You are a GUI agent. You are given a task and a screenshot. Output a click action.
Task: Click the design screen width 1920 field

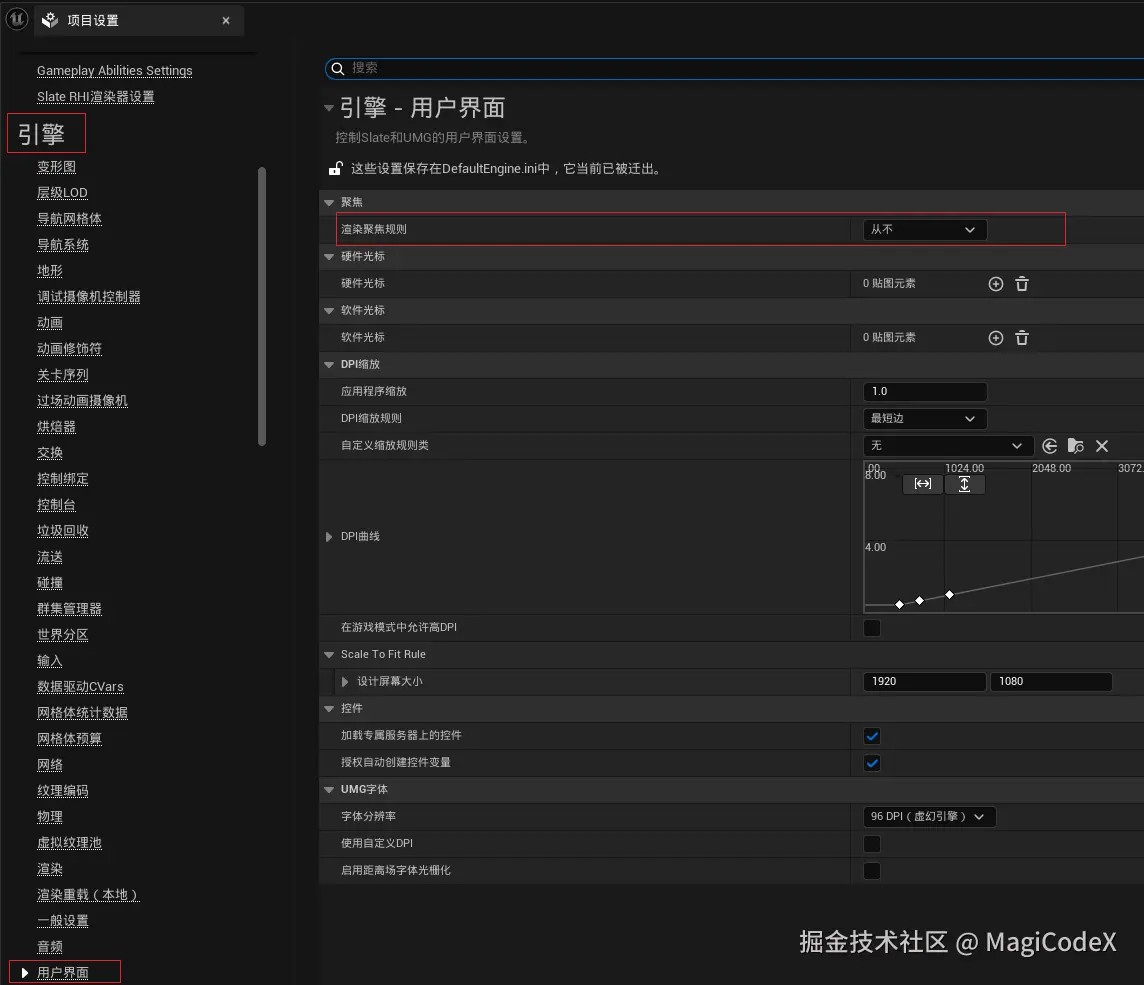coord(924,681)
